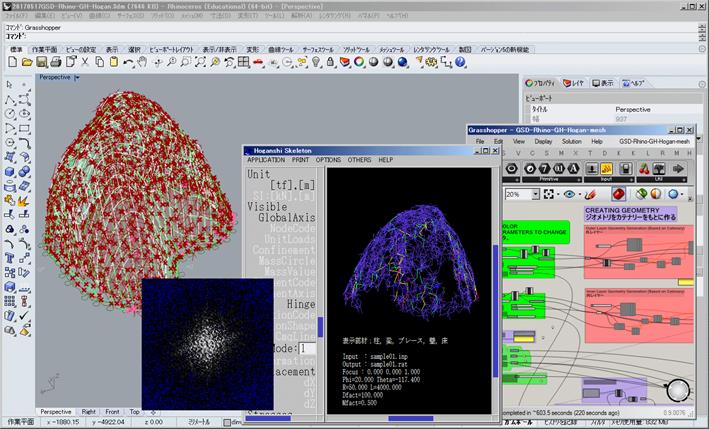Click the four-viewport layout icon

tap(244, 62)
